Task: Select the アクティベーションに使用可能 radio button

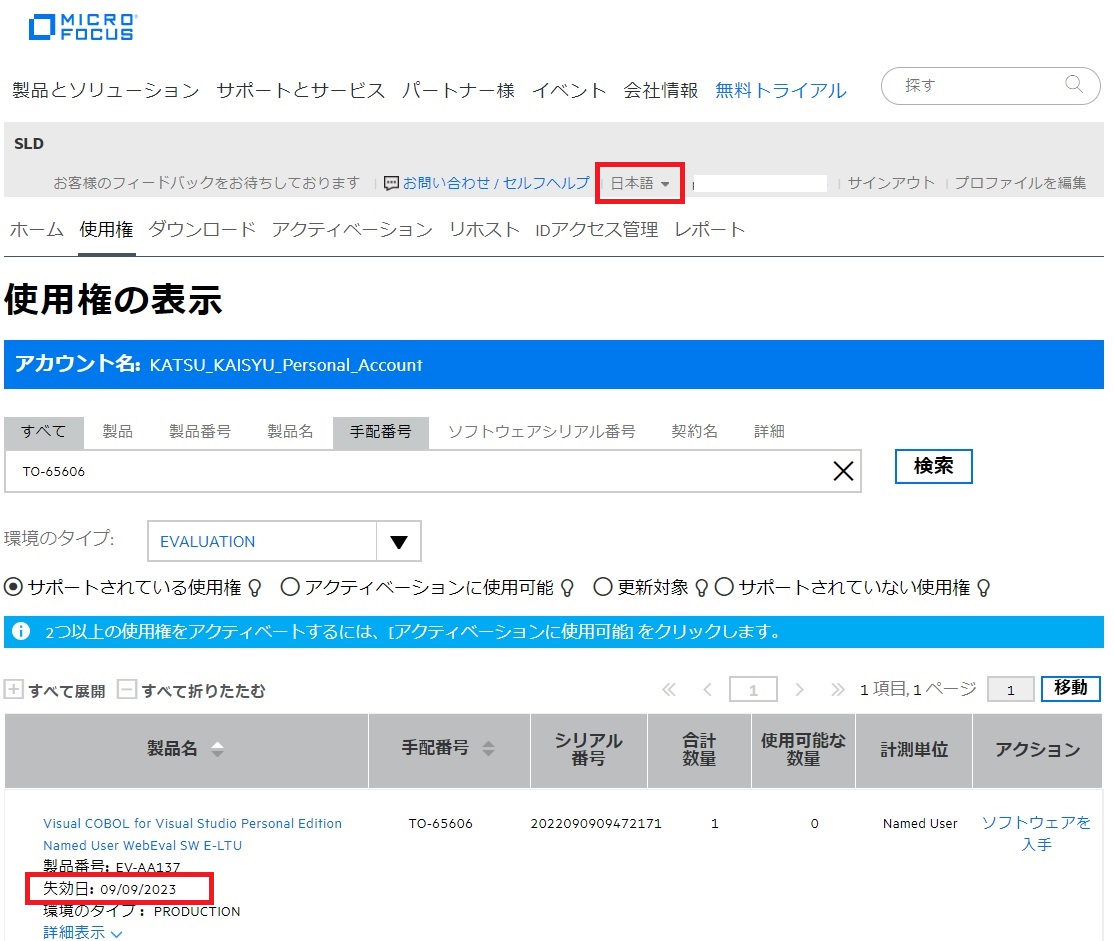Action: coord(290,587)
